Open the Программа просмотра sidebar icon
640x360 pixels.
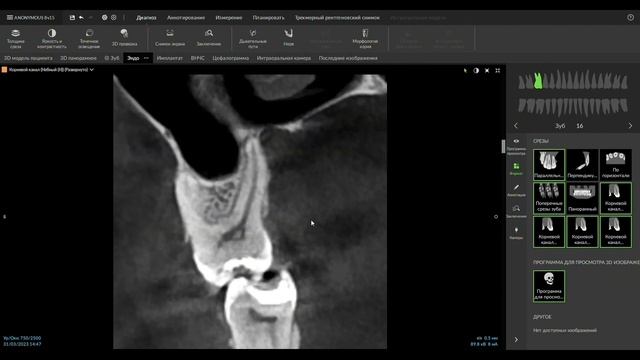516,147
